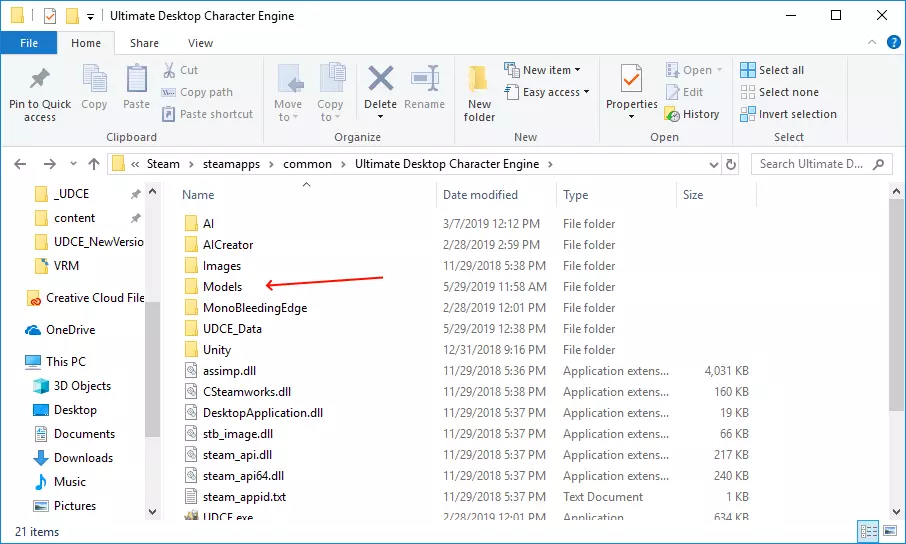Click the search magnifier icon
The height and width of the screenshot is (544, 906).
click(x=878, y=164)
